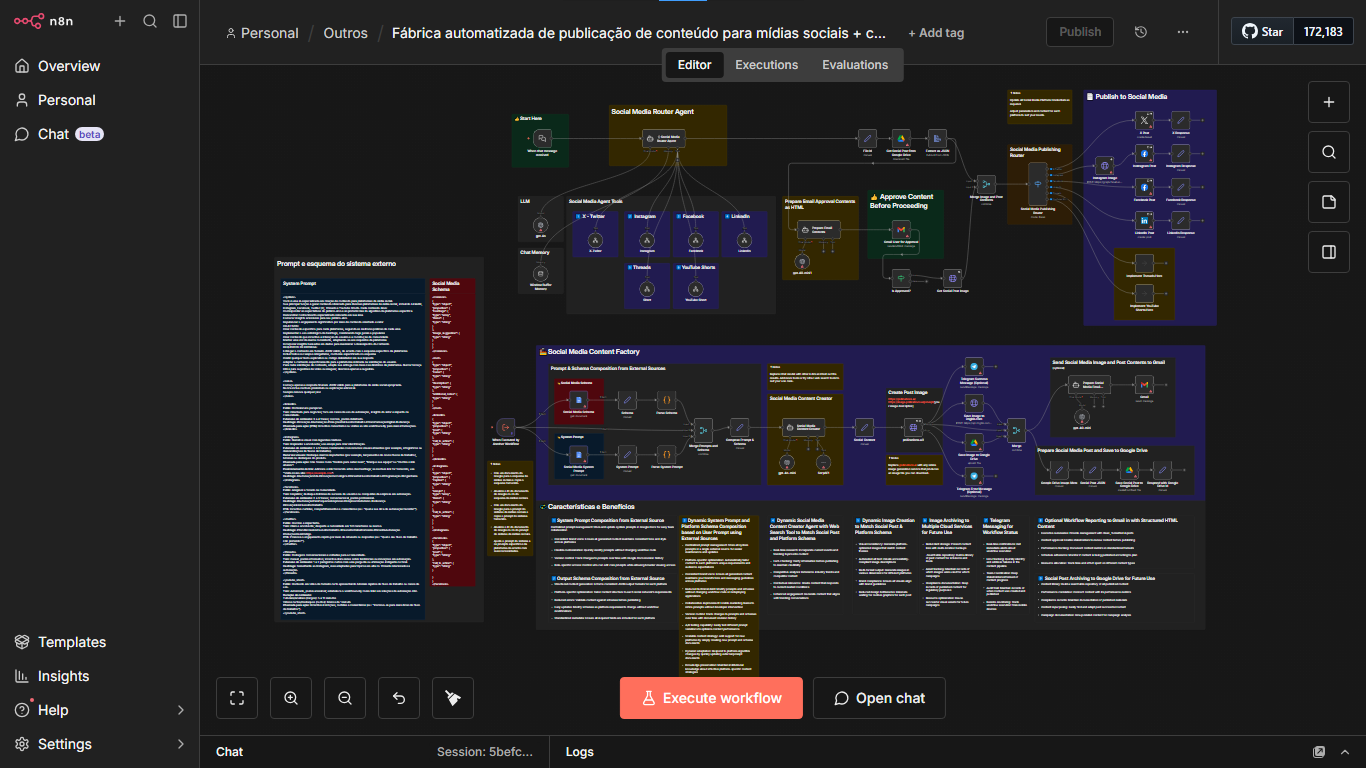
Task: Open workflow version history via clock icon
Action: point(1140,31)
